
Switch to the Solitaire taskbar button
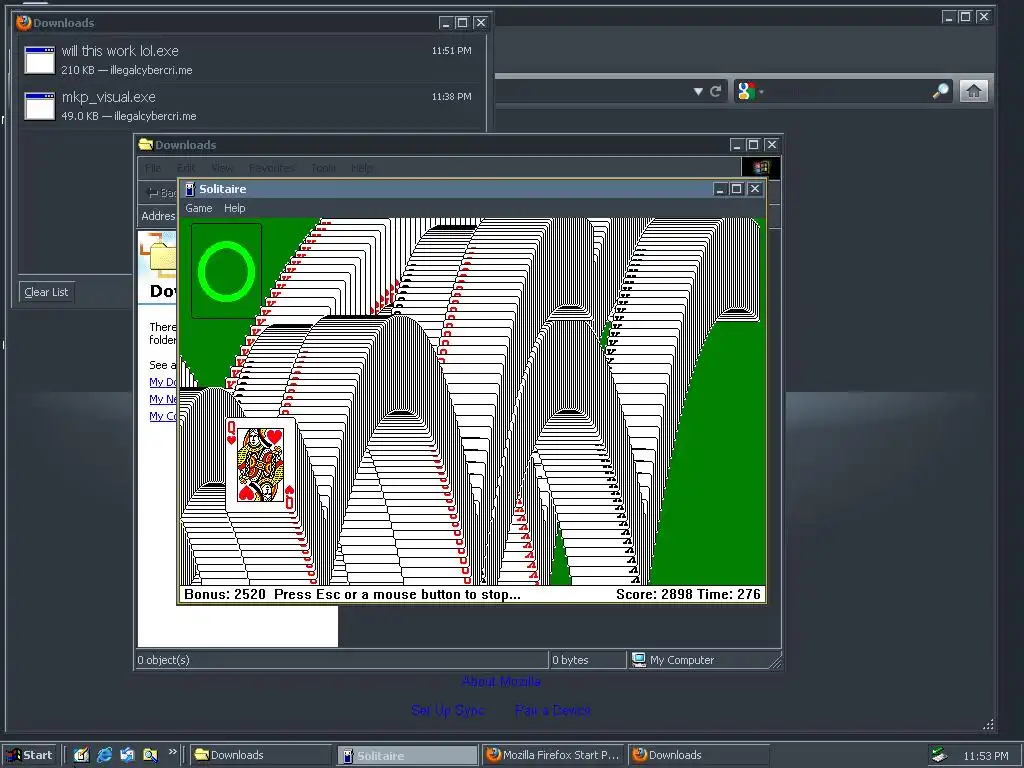pyautogui.click(x=408, y=755)
